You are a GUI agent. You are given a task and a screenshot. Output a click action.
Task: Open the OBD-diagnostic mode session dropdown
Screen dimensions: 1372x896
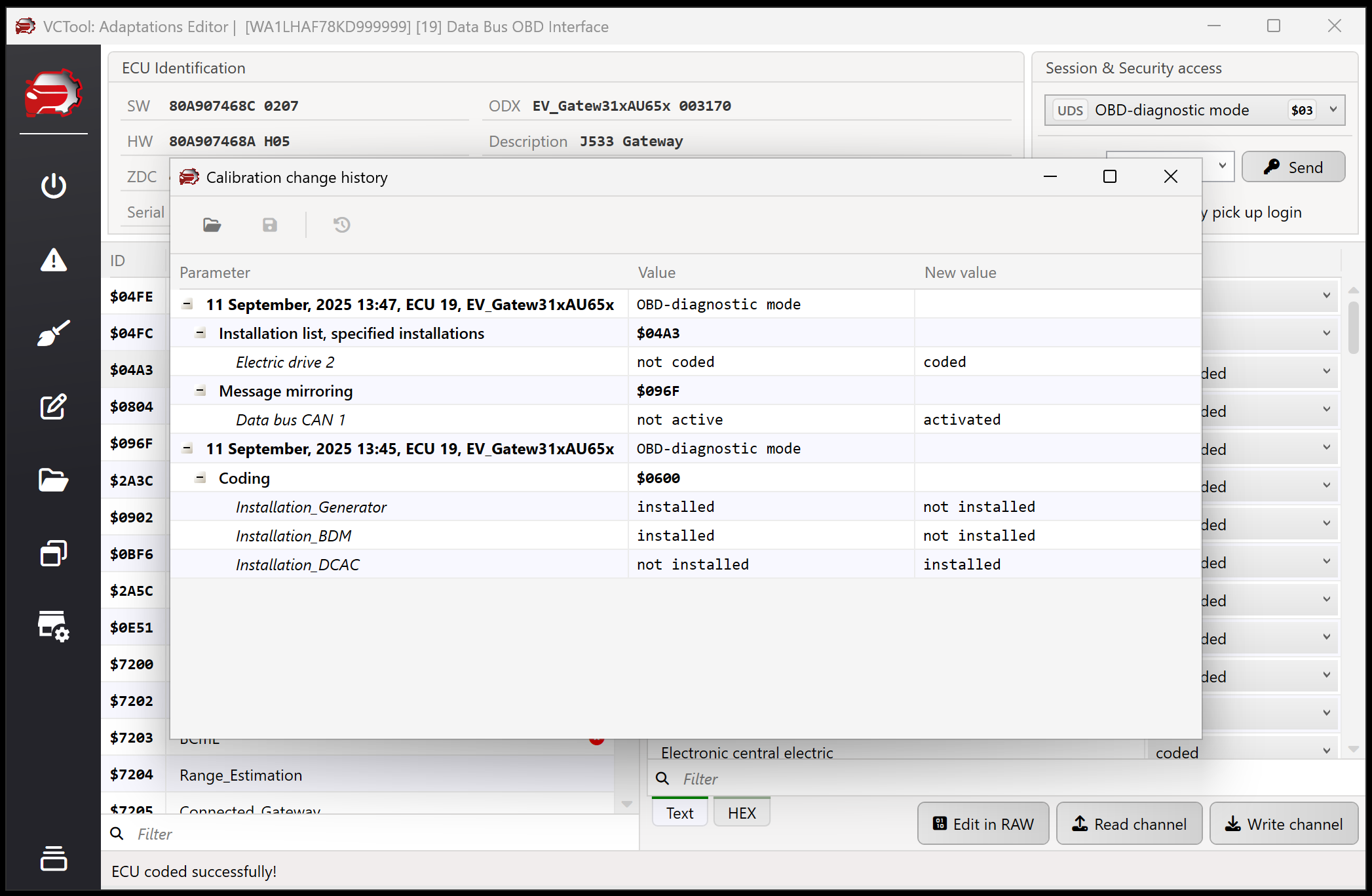1333,110
